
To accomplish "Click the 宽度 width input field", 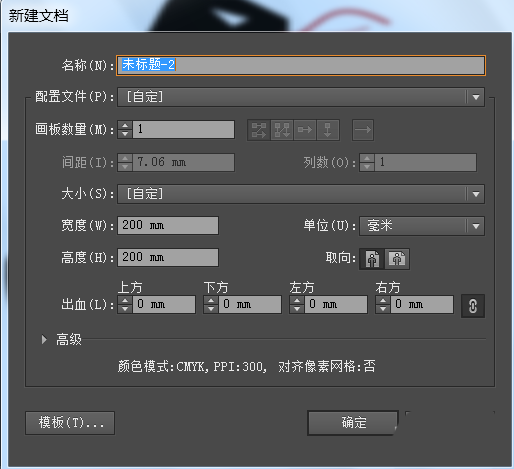I will 168,226.
